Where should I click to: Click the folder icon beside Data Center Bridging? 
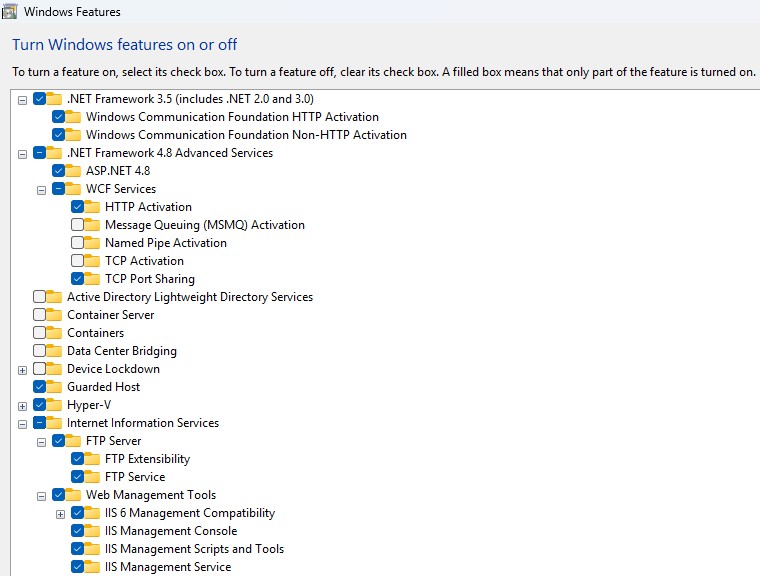(x=54, y=351)
